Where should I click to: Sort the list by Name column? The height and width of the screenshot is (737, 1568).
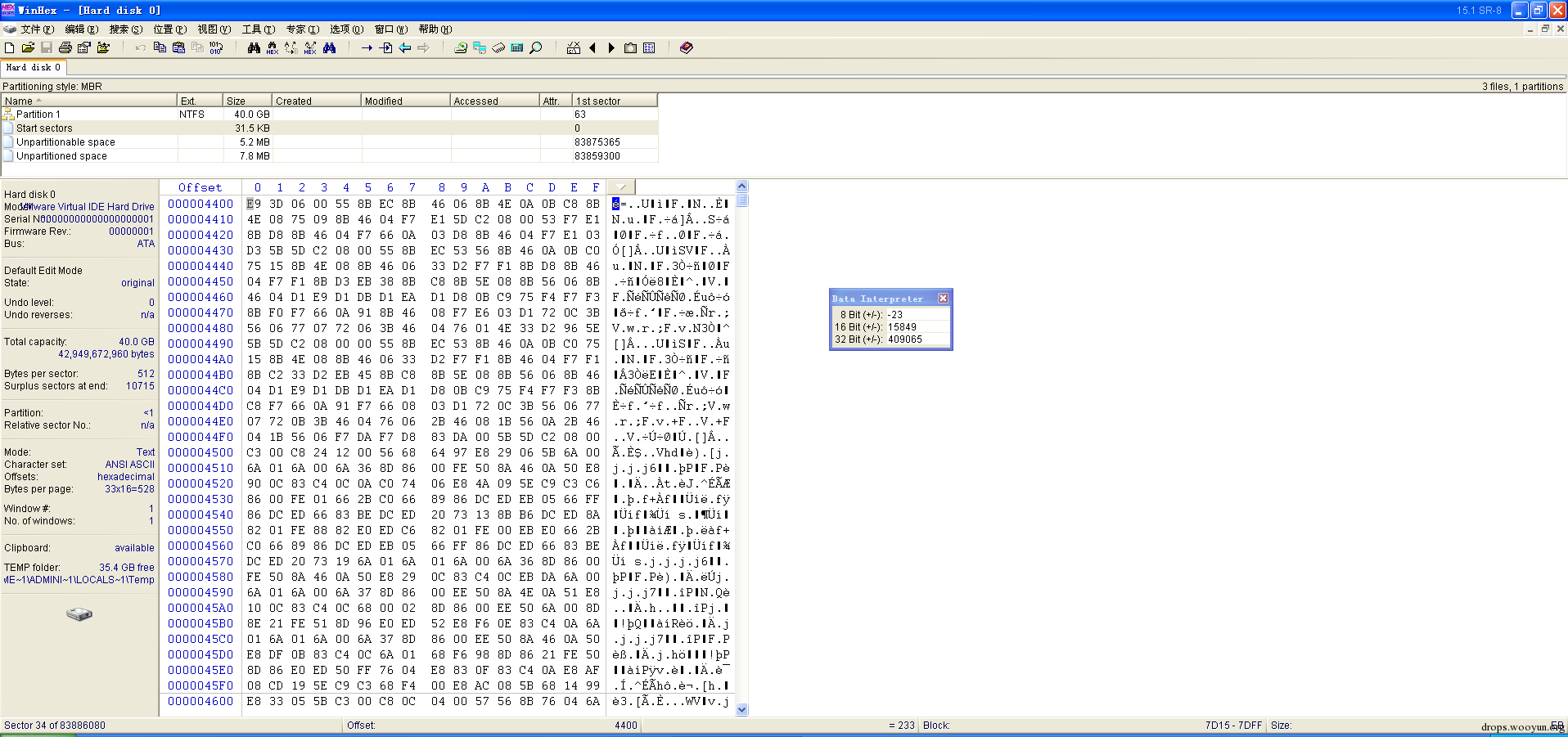pyautogui.click(x=89, y=101)
